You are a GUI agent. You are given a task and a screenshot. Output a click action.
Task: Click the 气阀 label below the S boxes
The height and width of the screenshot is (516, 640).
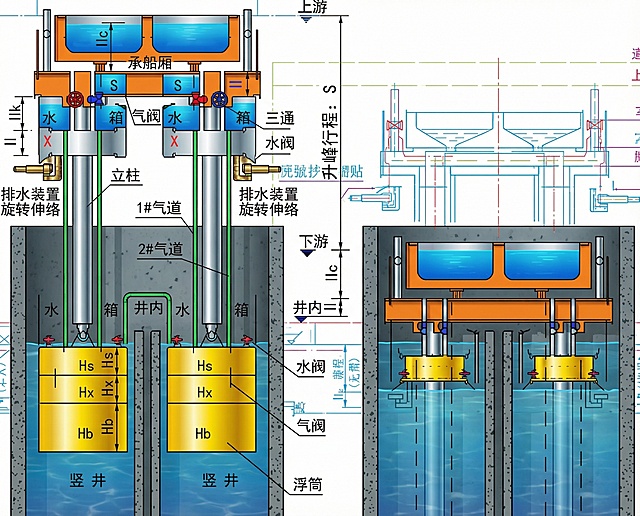click(x=147, y=117)
